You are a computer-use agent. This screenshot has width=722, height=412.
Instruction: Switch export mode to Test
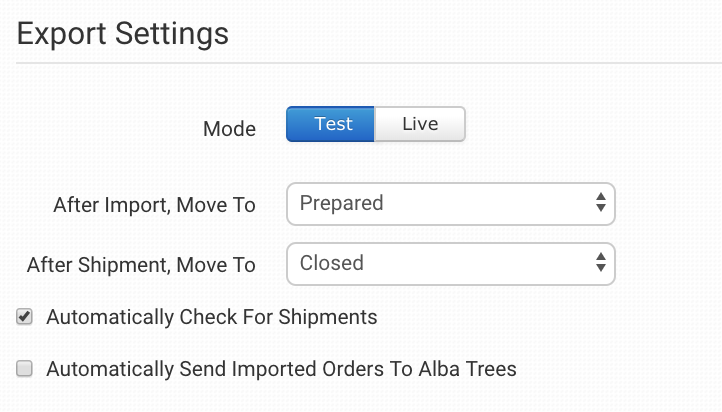(x=331, y=125)
